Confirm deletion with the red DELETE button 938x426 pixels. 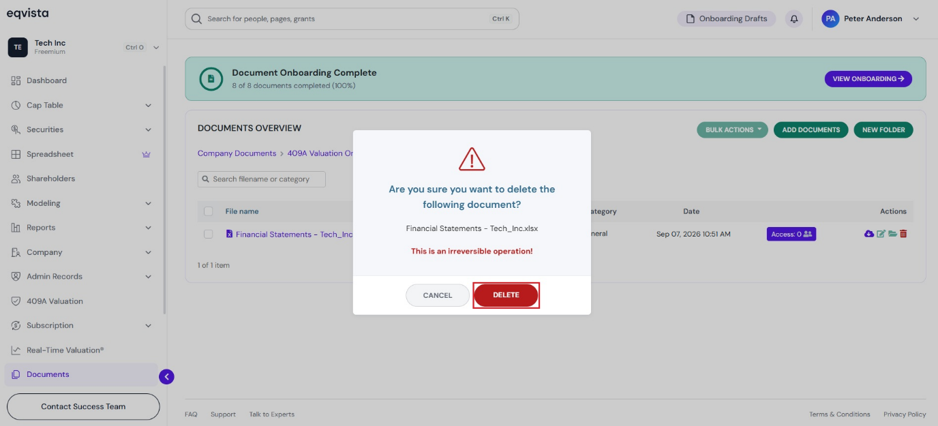coord(506,296)
